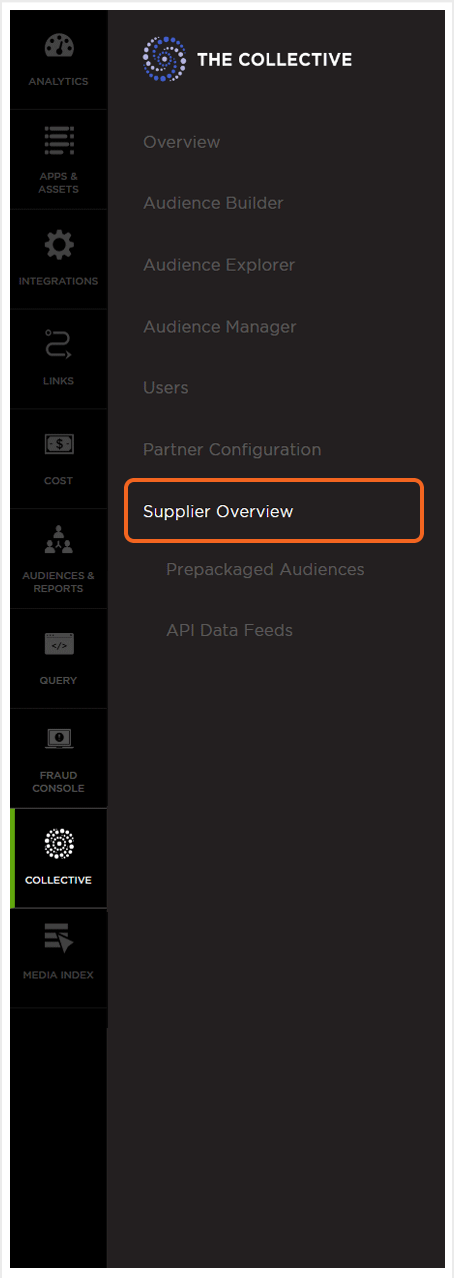Open the Cost dollar bill icon
This screenshot has width=454, height=1278.
click(59, 444)
